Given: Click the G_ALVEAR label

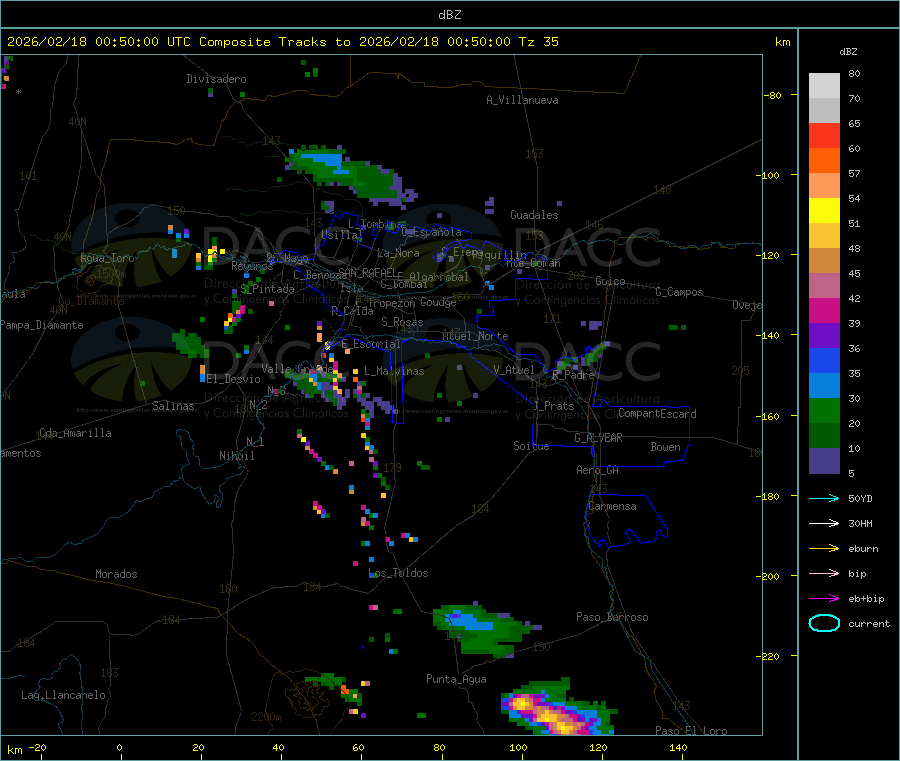Looking at the screenshot, I should point(598,438).
